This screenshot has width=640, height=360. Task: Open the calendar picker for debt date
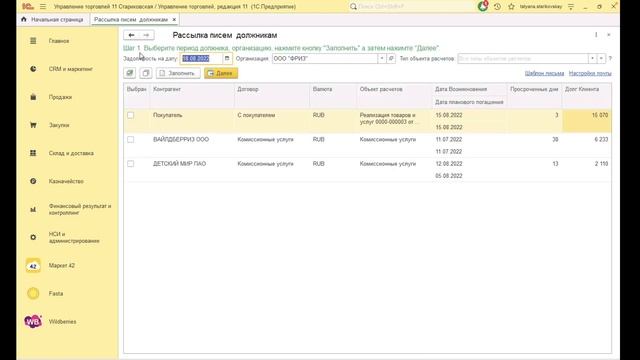point(227,59)
